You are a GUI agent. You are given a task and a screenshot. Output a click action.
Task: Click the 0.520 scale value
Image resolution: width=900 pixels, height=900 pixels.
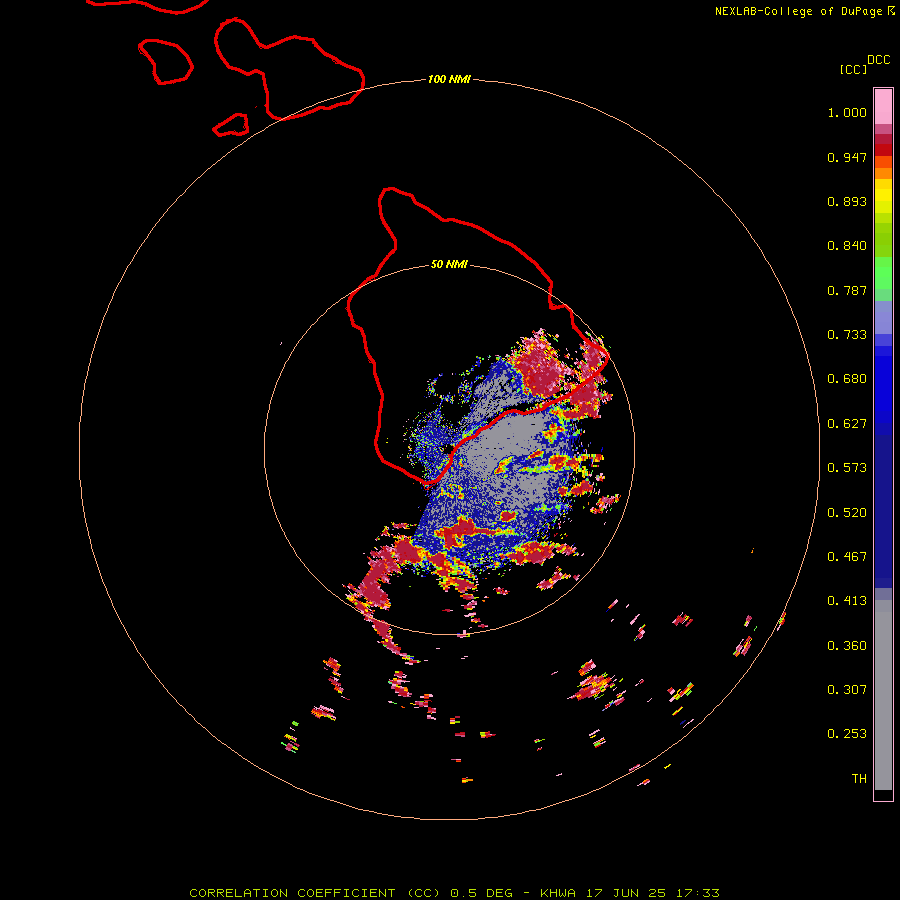847,513
